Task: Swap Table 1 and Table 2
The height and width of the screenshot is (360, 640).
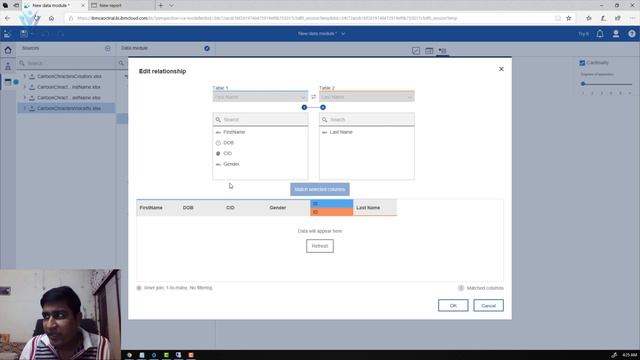Action: click(x=313, y=97)
